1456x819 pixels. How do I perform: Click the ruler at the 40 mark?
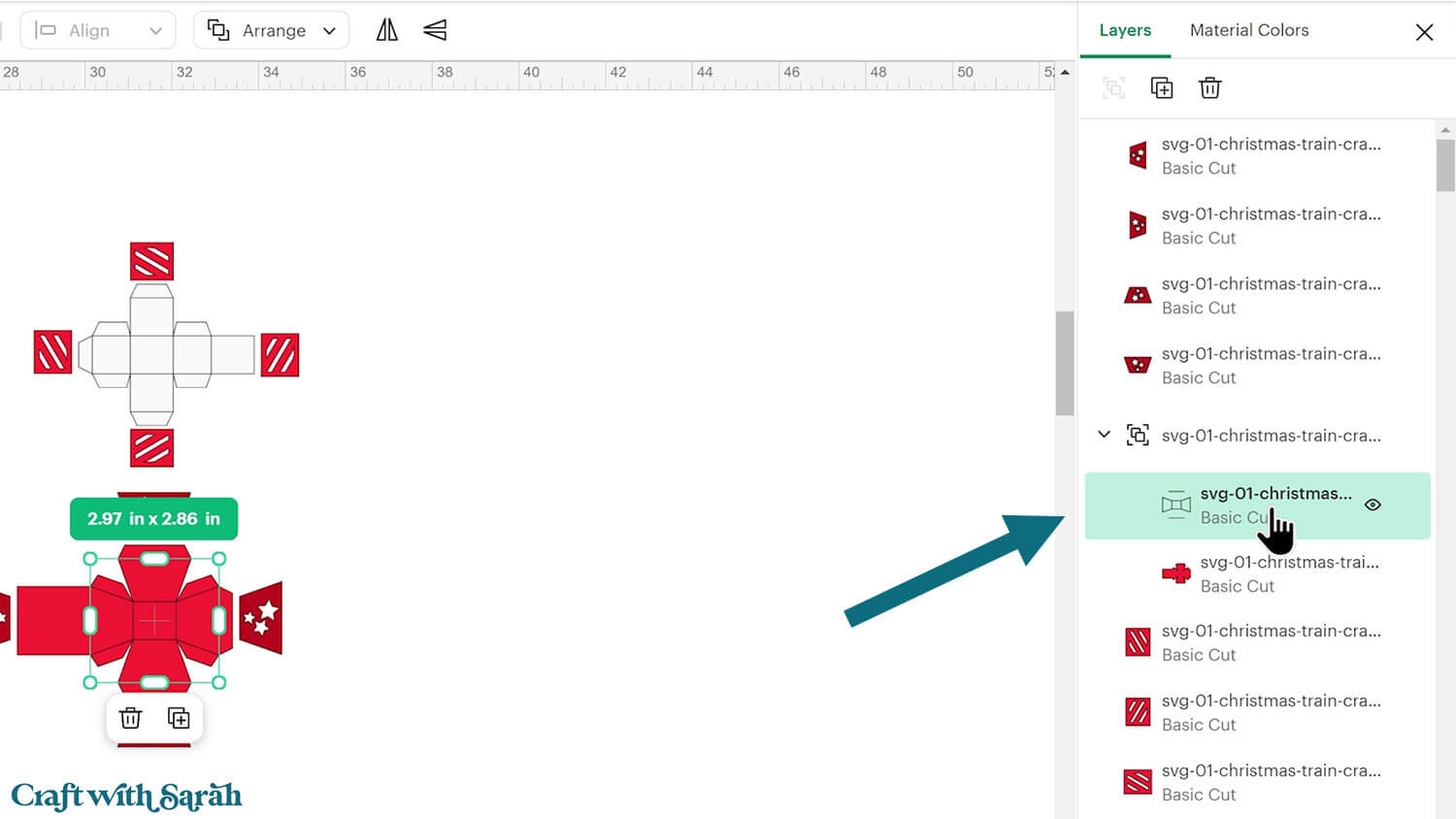click(531, 72)
